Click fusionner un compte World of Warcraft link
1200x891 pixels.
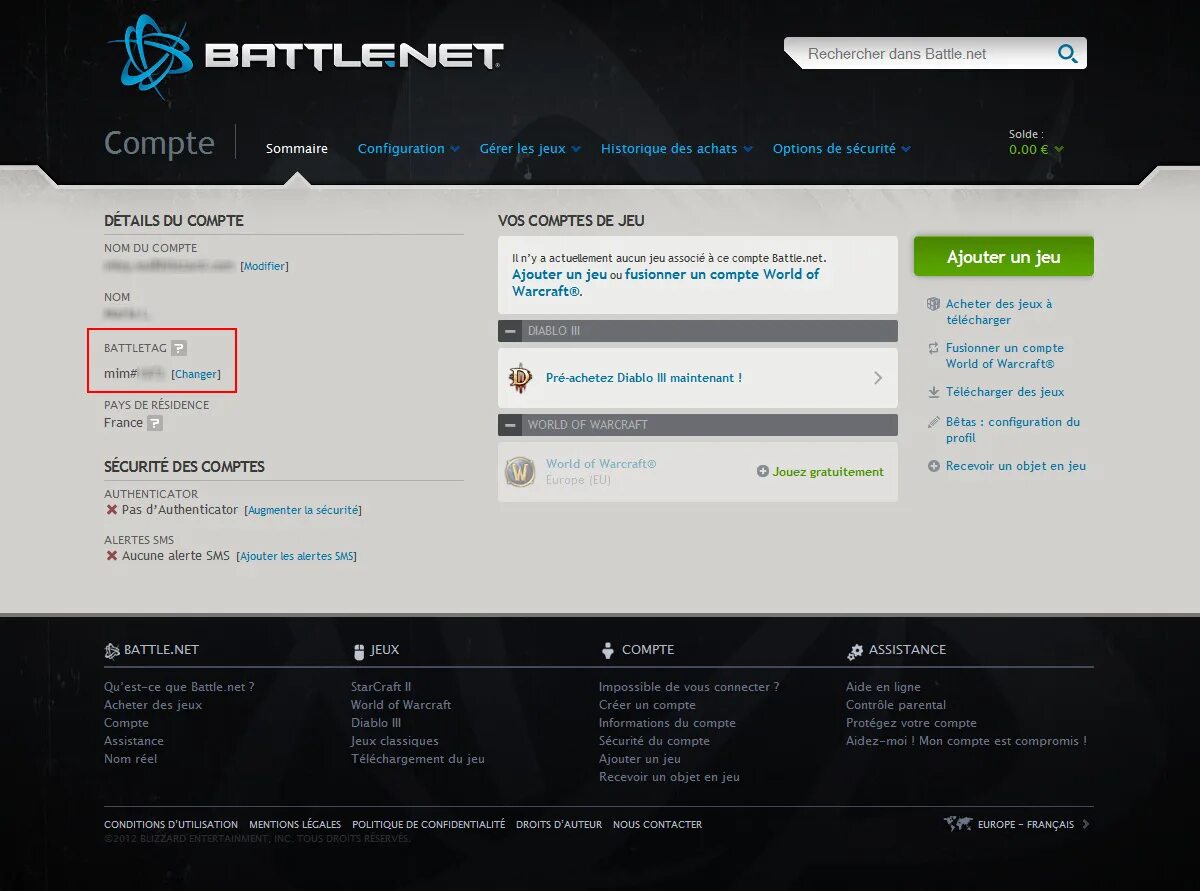click(x=666, y=283)
